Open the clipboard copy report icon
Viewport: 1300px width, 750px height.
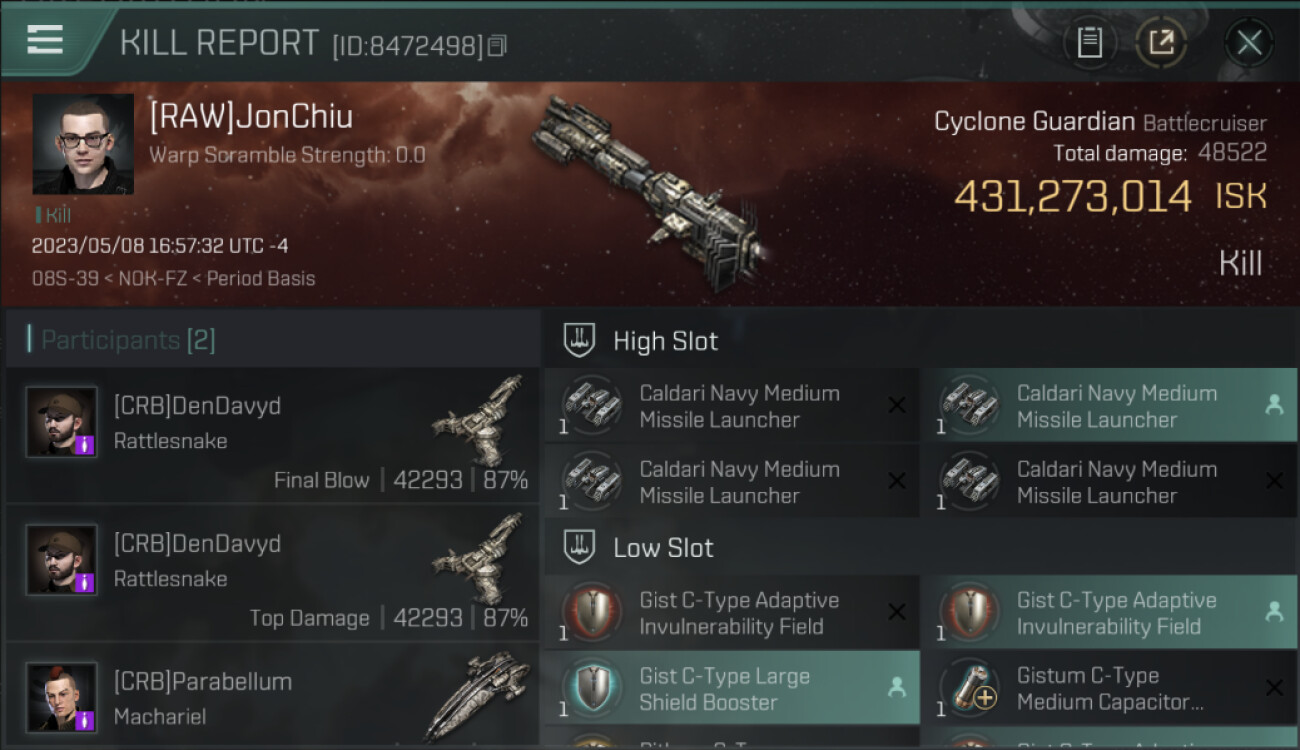click(x=1090, y=43)
